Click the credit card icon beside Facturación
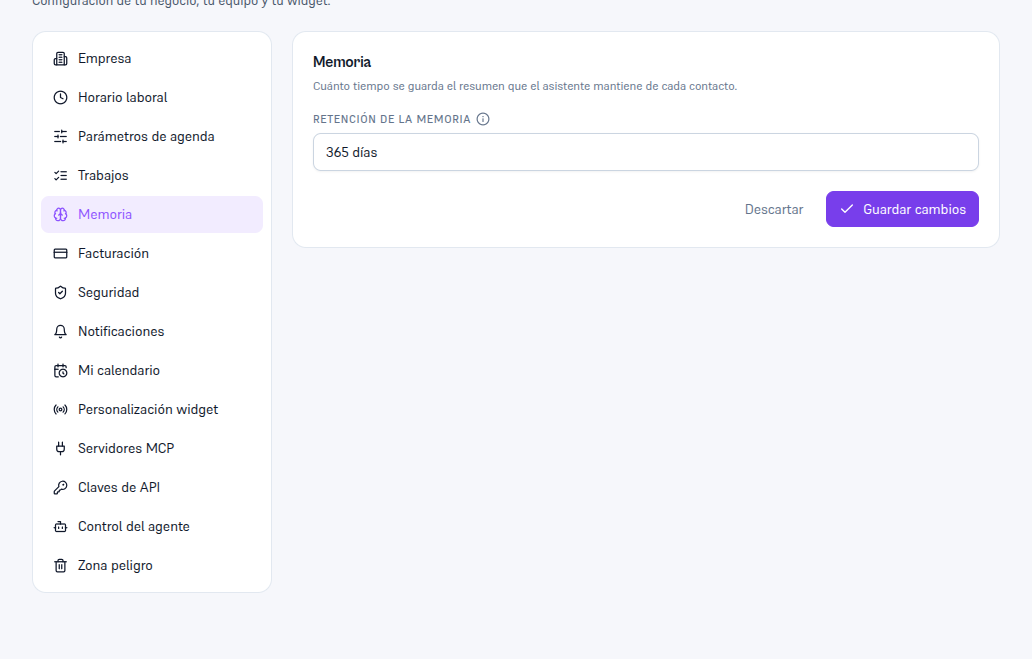Viewport: 1032px width, 659px height. point(61,253)
